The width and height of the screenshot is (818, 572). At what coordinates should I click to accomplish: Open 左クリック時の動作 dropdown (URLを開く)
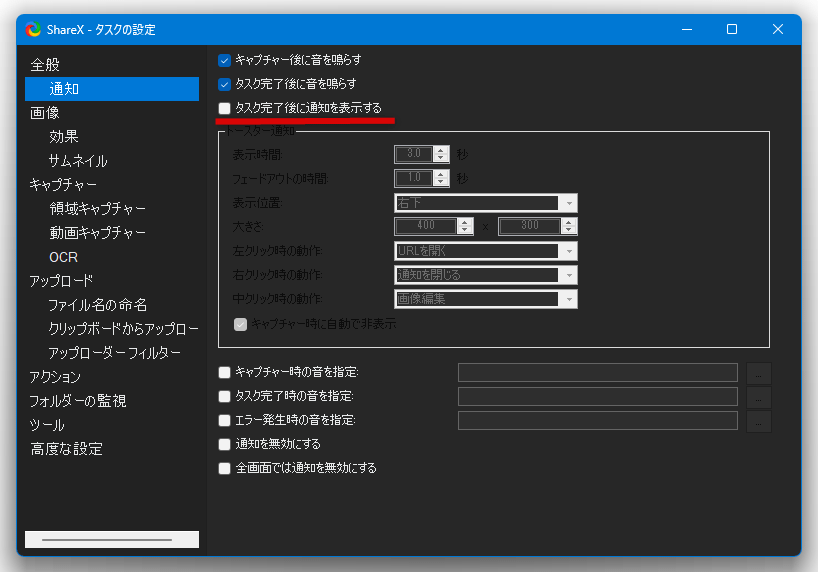486,251
